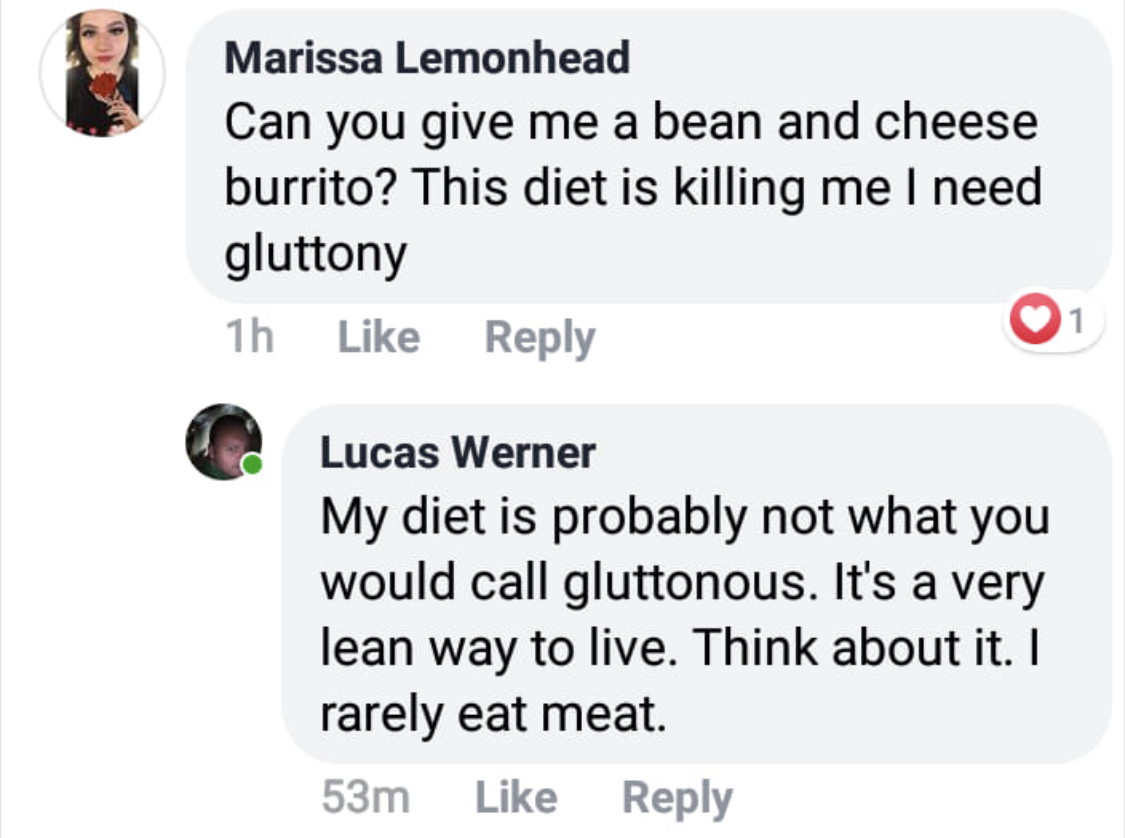1125x838 pixels.
Task: Open Lucas Werner's name link
Action: tap(458, 453)
